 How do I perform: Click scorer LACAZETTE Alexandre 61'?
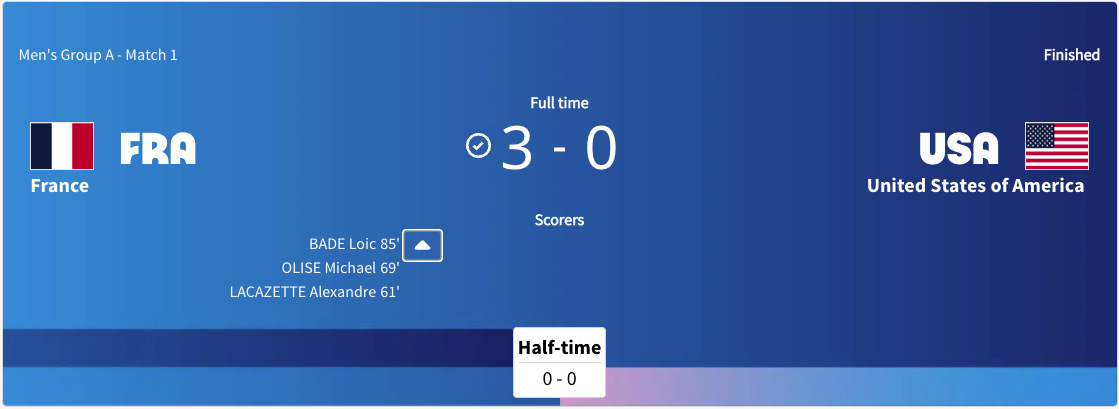coord(315,292)
